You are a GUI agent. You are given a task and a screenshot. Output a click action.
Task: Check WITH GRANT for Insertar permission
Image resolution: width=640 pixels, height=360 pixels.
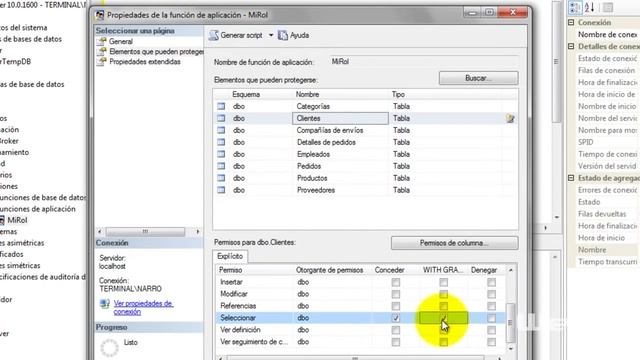[x=443, y=282]
